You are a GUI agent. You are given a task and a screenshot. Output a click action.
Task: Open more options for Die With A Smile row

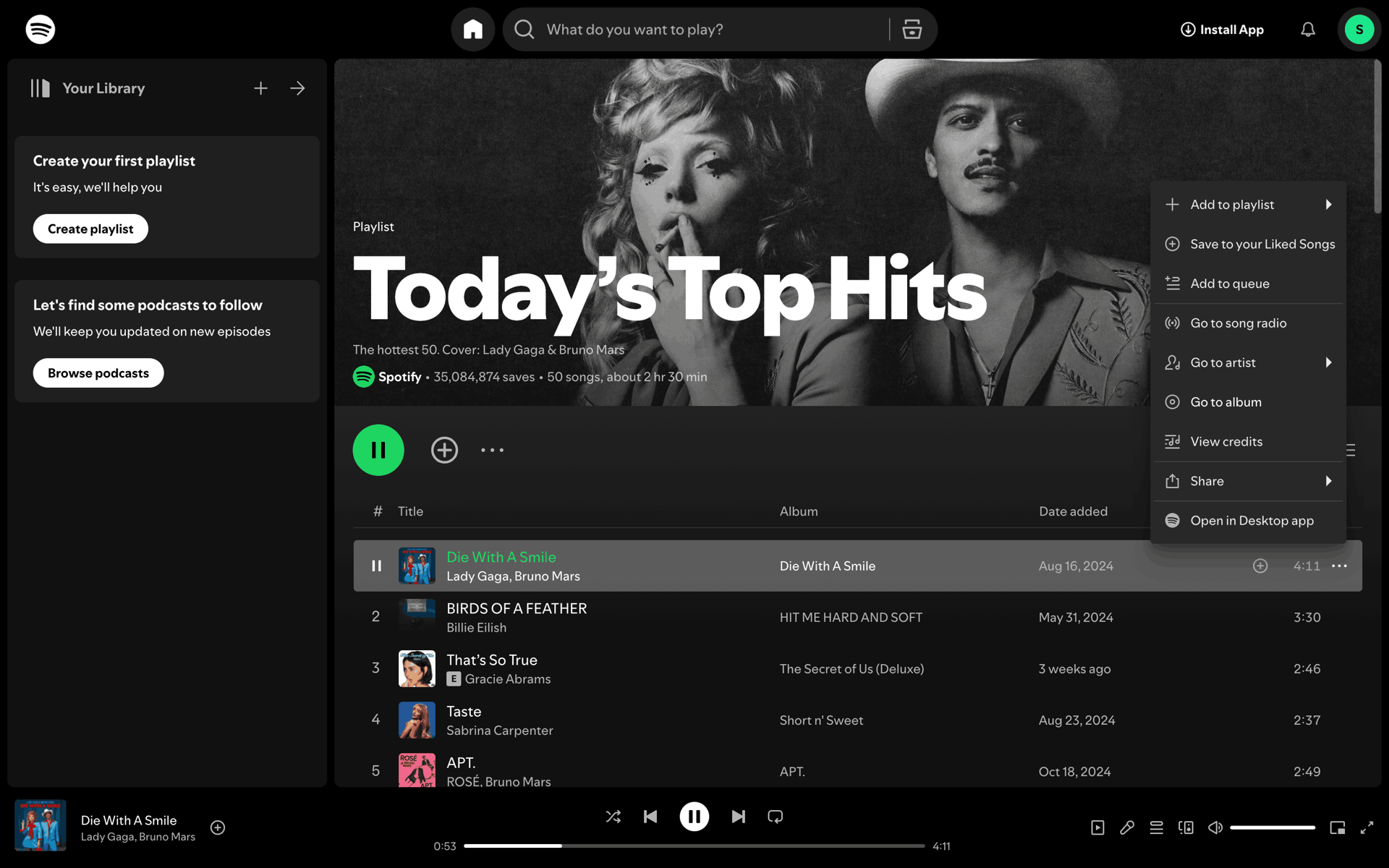[x=1339, y=566]
